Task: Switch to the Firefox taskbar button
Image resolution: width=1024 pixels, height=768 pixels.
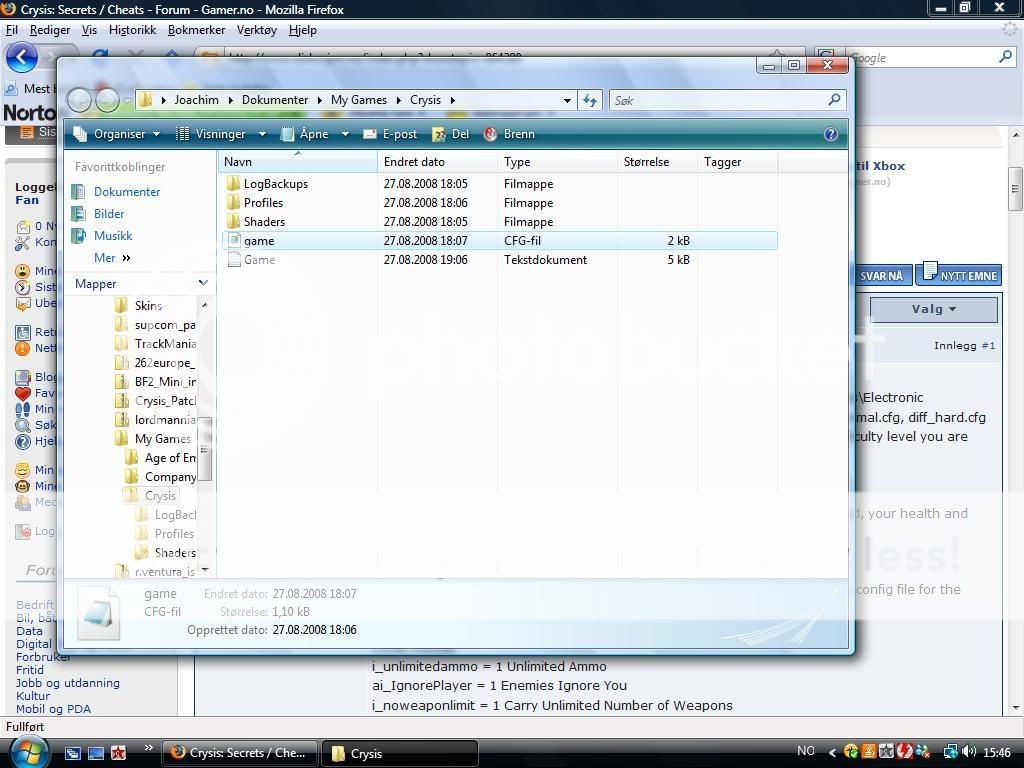Action: tap(239, 753)
